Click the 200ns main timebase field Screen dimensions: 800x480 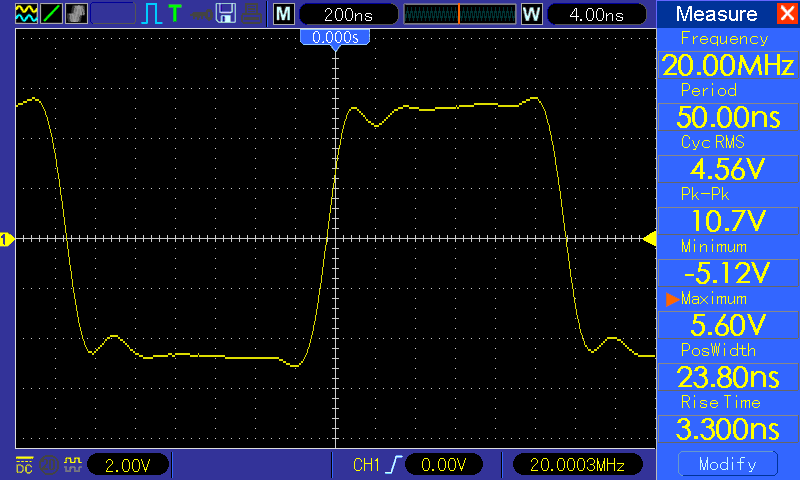point(348,14)
